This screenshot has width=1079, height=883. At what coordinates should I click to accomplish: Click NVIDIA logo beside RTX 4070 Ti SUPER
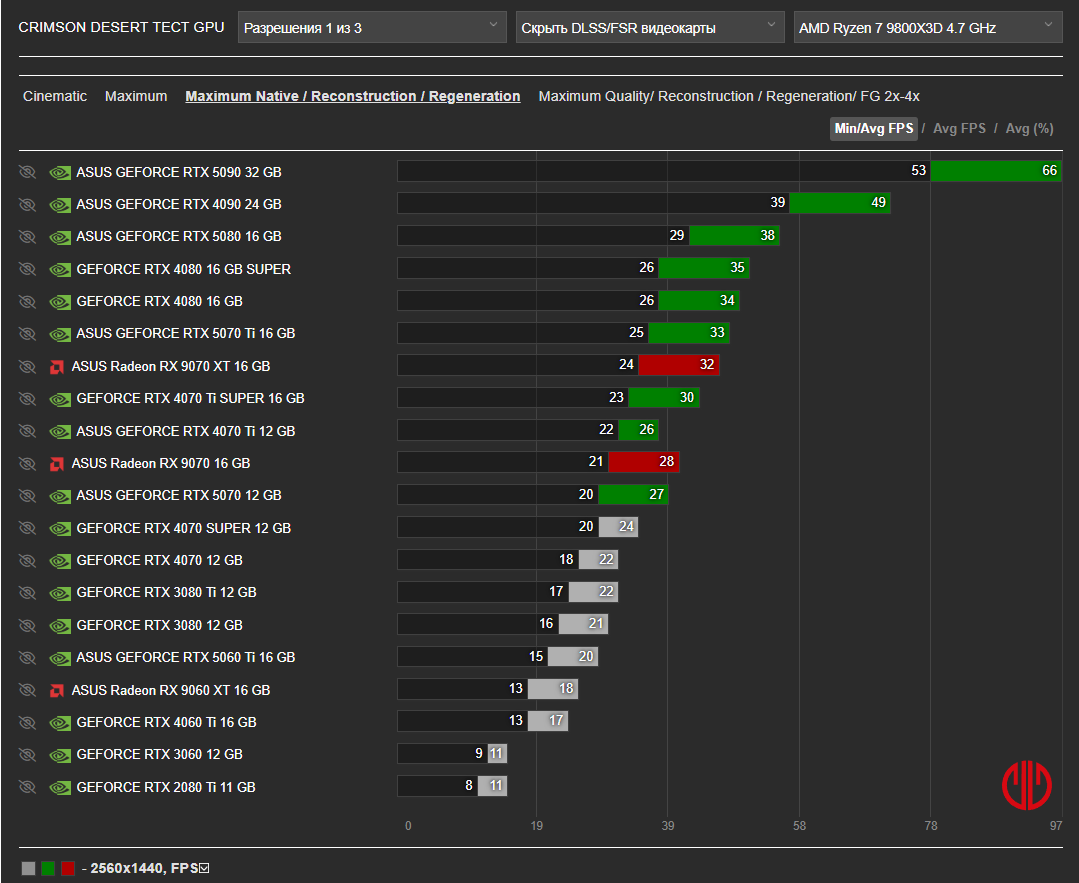tap(60, 398)
